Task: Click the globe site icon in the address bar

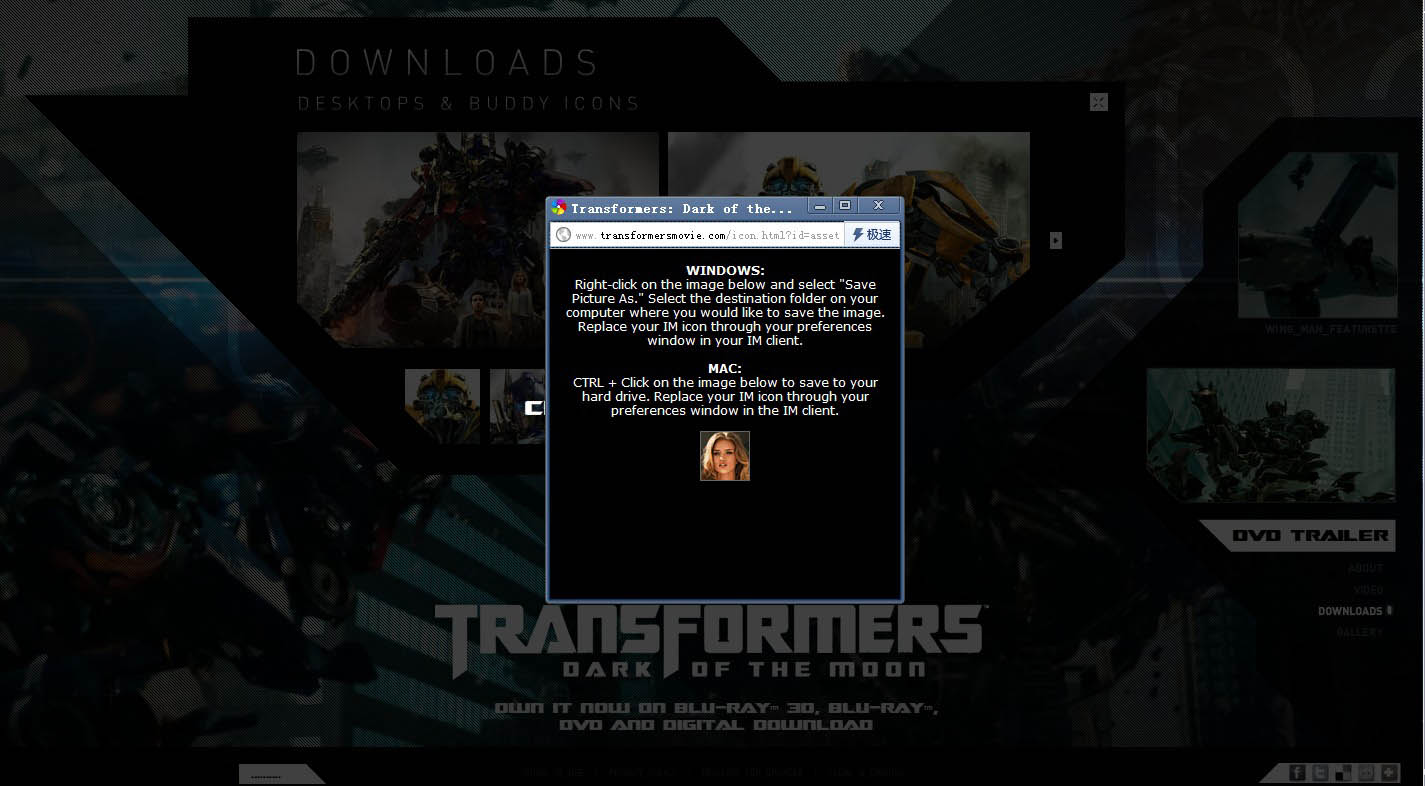Action: click(x=563, y=235)
